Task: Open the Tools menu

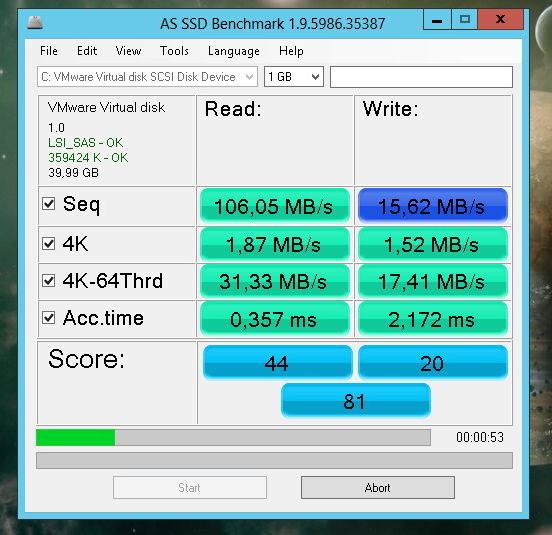Action: pyautogui.click(x=174, y=51)
